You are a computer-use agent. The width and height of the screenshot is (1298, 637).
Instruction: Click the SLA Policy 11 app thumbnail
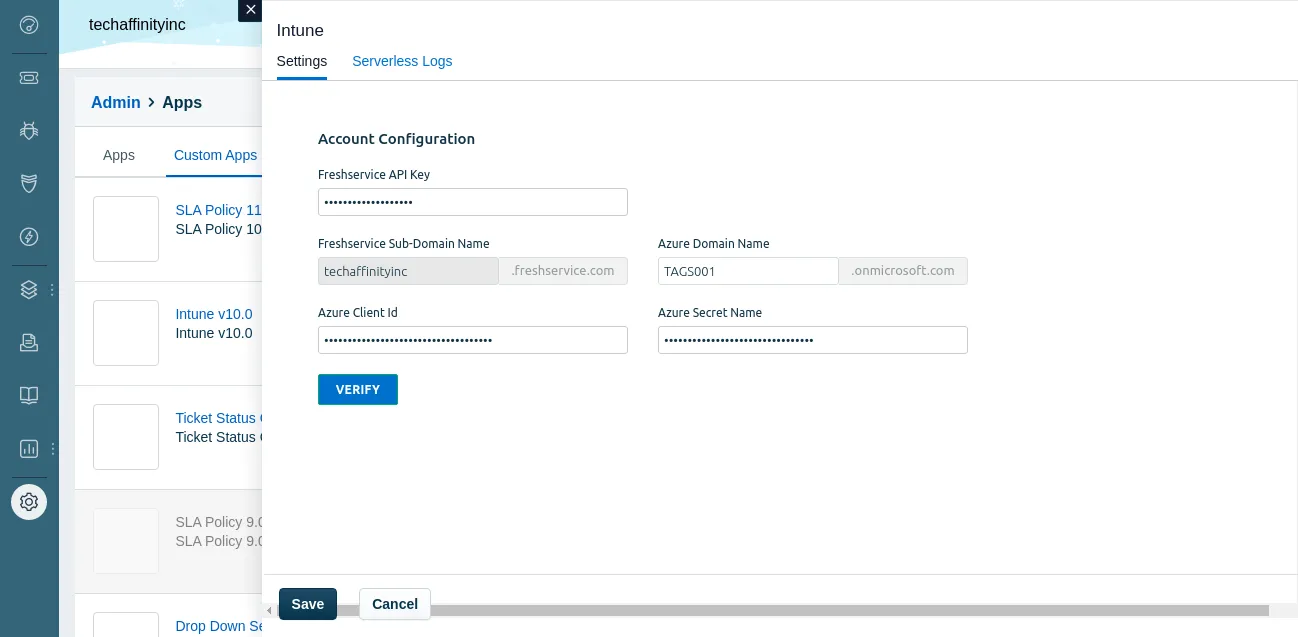pyautogui.click(x=126, y=229)
